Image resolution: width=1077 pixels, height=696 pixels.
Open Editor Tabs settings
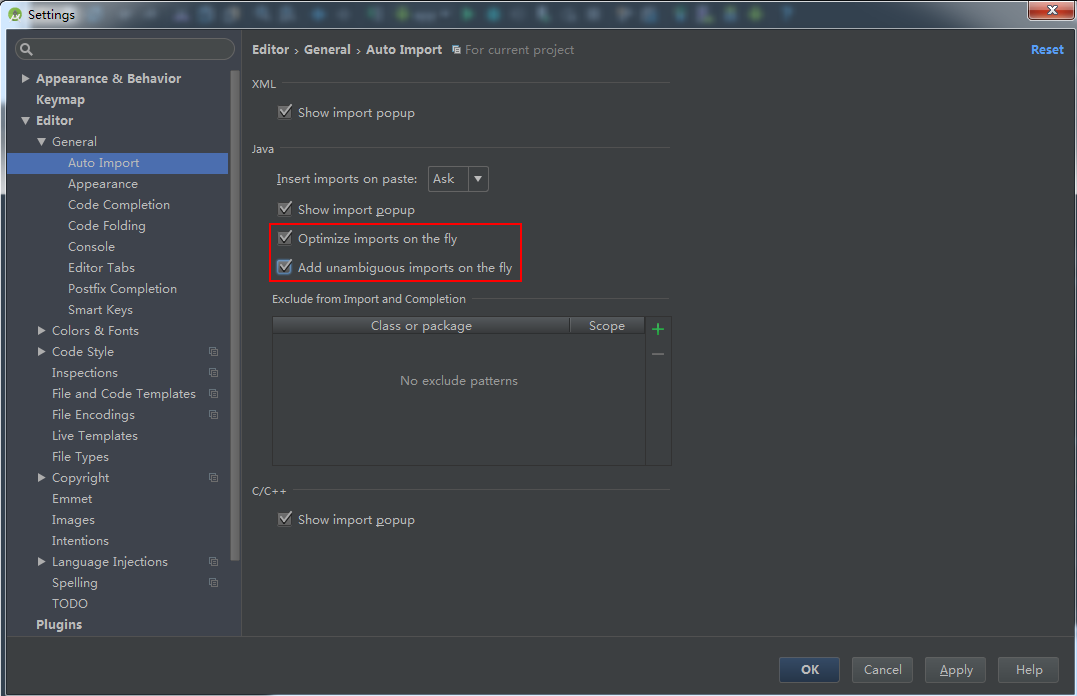pos(101,268)
